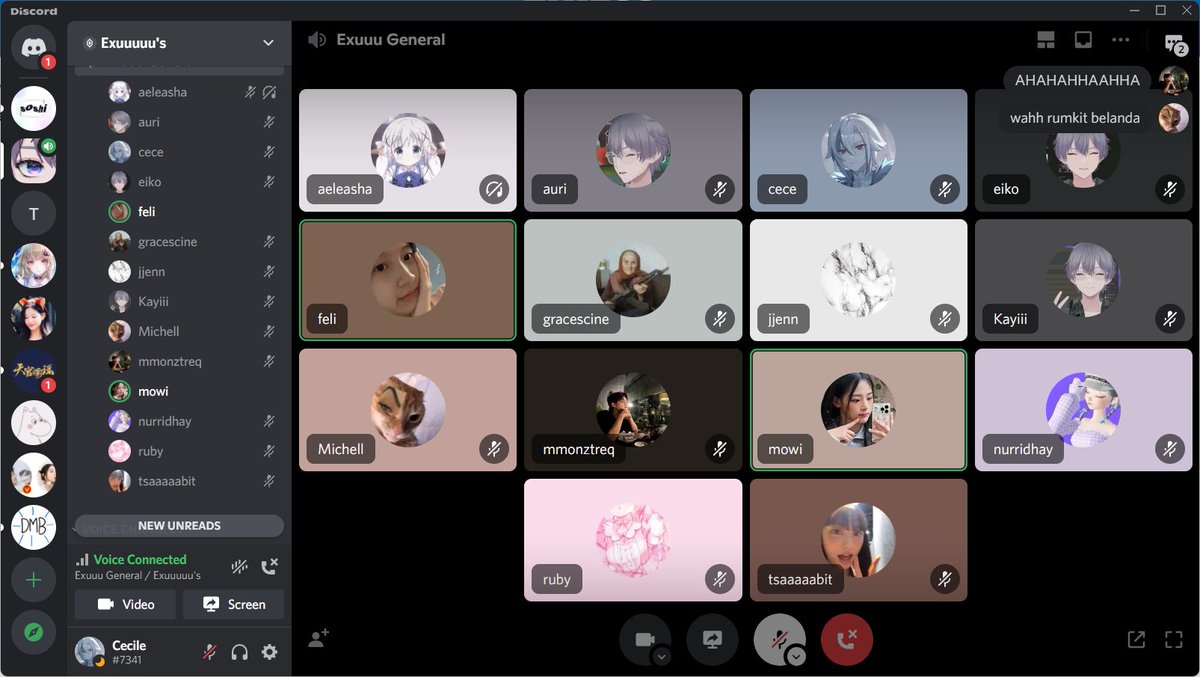Viewport: 1200px width, 677px height.
Task: Unmute microphone in bottom user panel
Action: [x=209, y=652]
